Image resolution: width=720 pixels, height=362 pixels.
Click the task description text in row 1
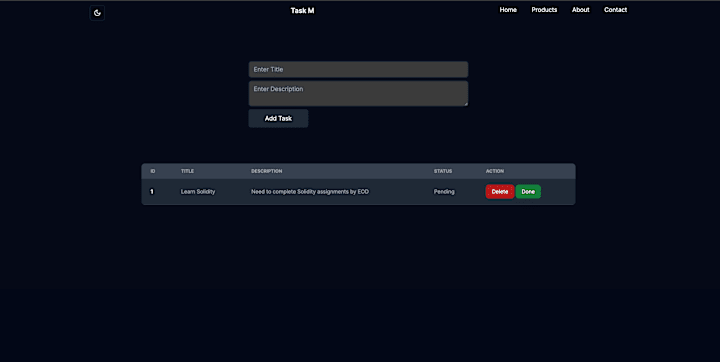click(310, 192)
